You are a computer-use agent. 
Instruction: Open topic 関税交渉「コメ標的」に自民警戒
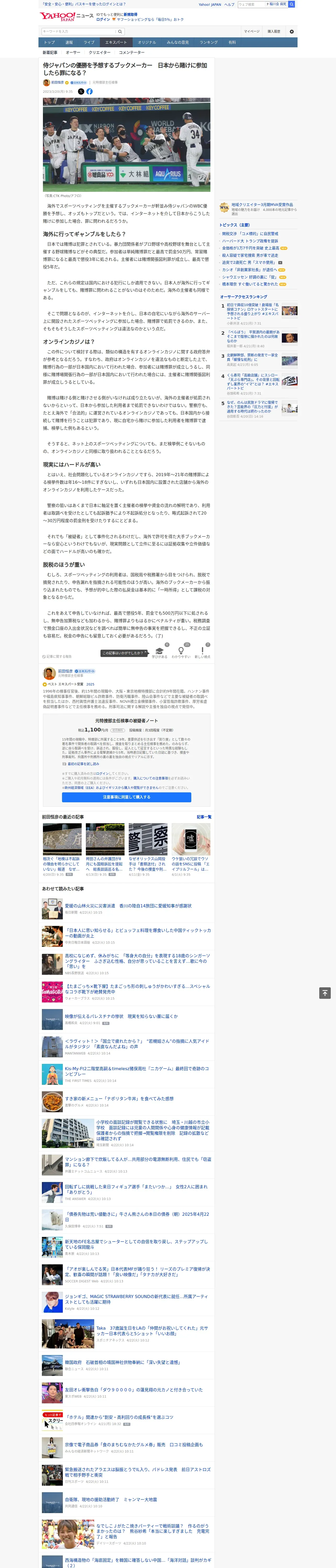click(250, 234)
